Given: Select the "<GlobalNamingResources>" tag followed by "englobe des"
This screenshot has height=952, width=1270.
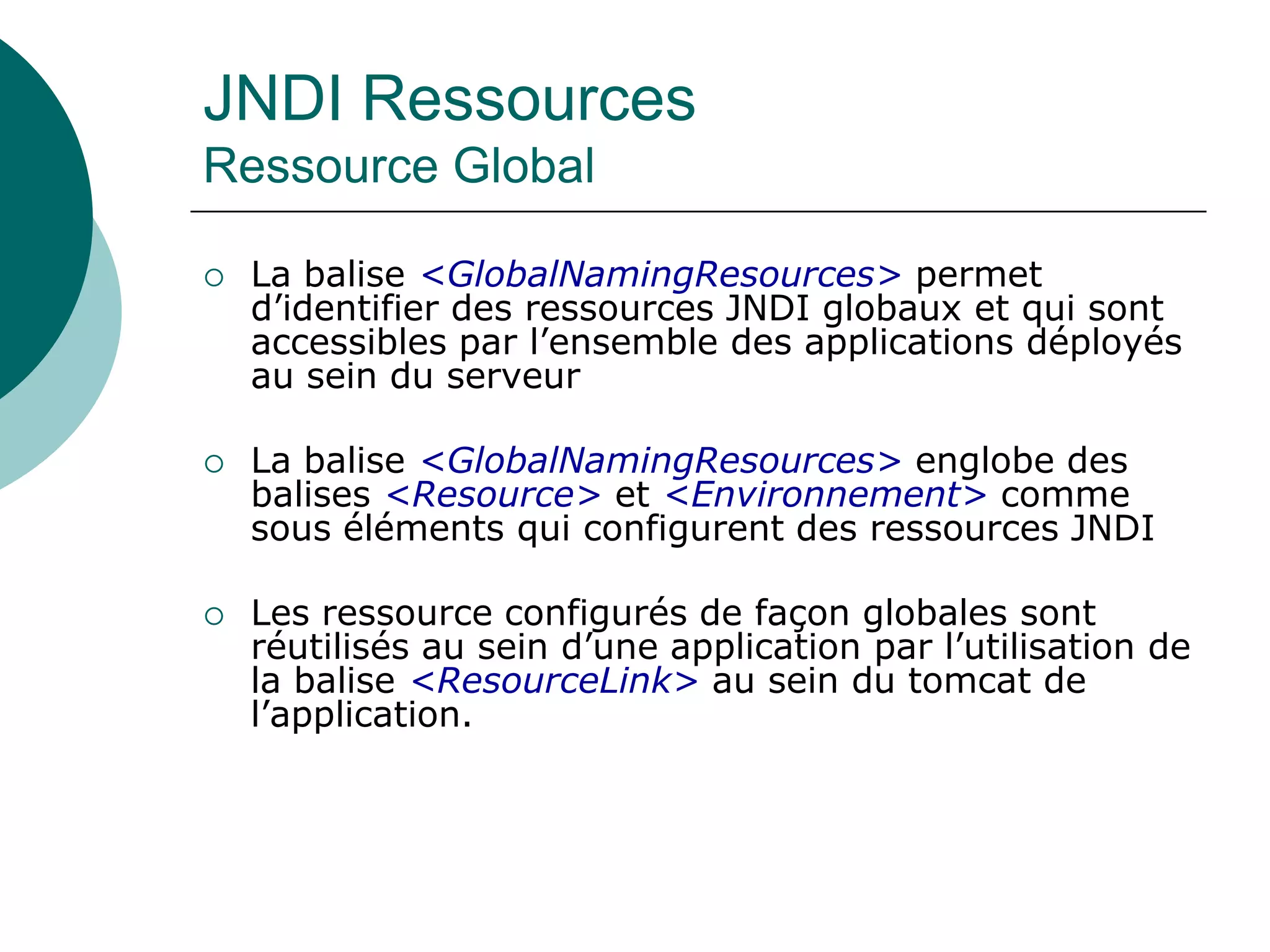Looking at the screenshot, I should [x=661, y=461].
